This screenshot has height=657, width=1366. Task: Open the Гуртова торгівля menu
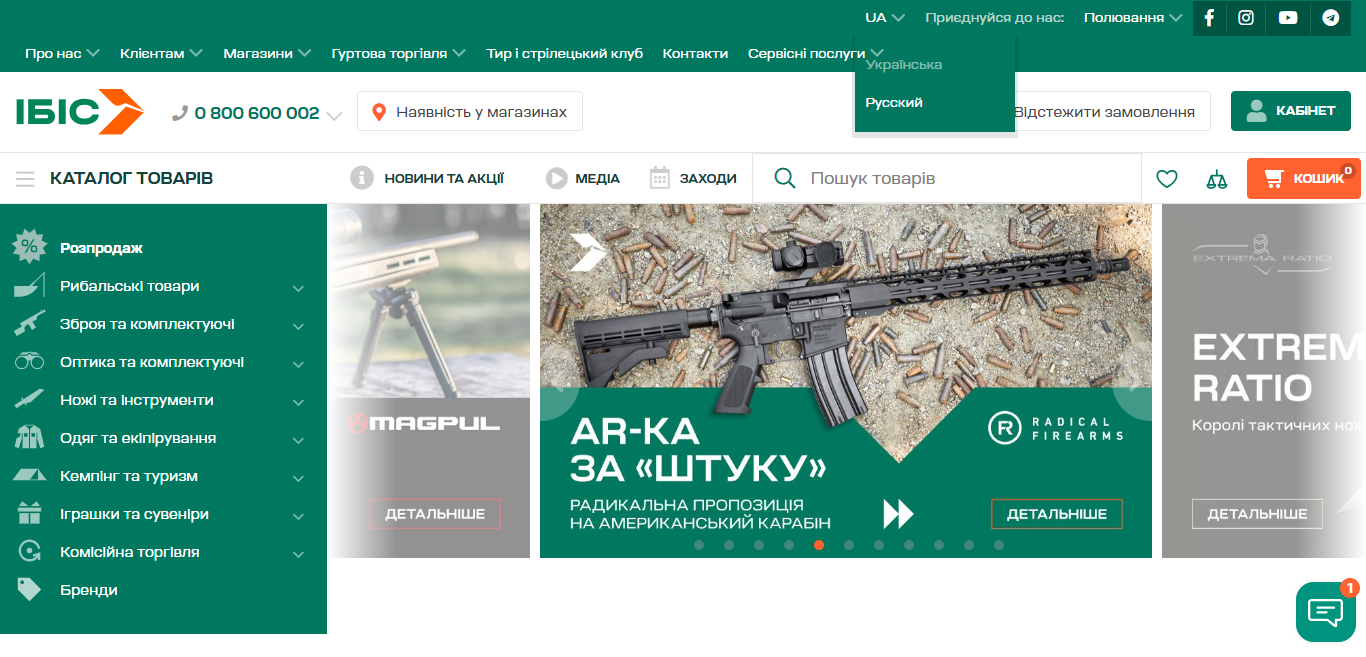click(398, 53)
